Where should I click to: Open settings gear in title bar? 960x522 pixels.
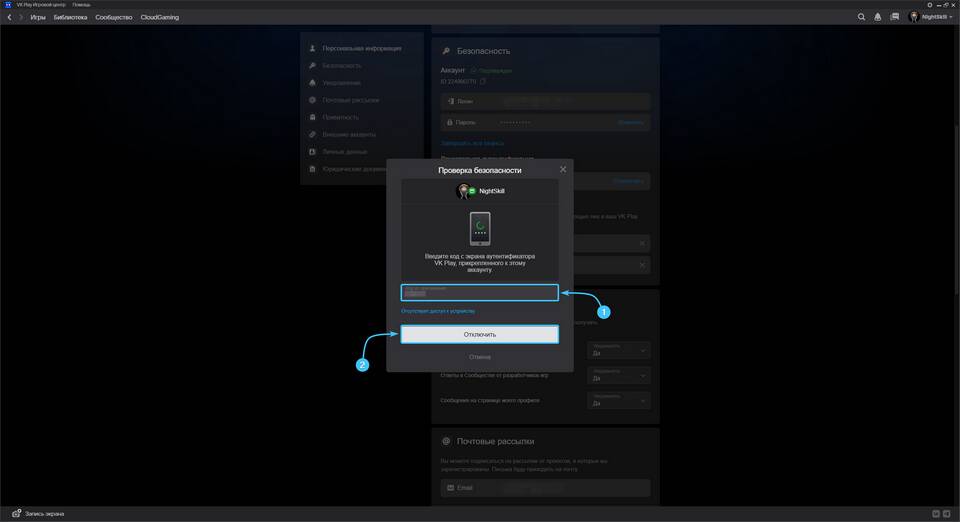(929, 4)
